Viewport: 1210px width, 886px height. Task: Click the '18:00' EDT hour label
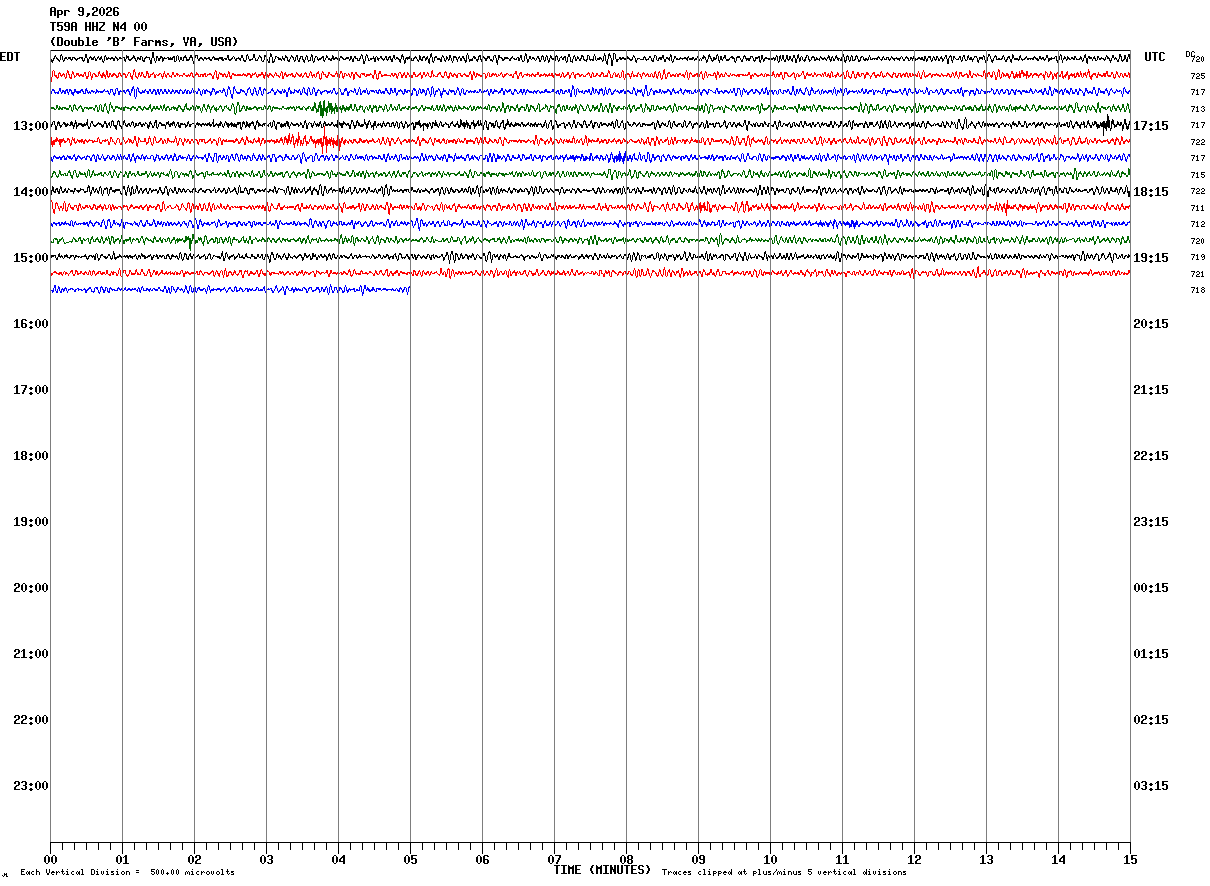pyautogui.click(x=31, y=456)
